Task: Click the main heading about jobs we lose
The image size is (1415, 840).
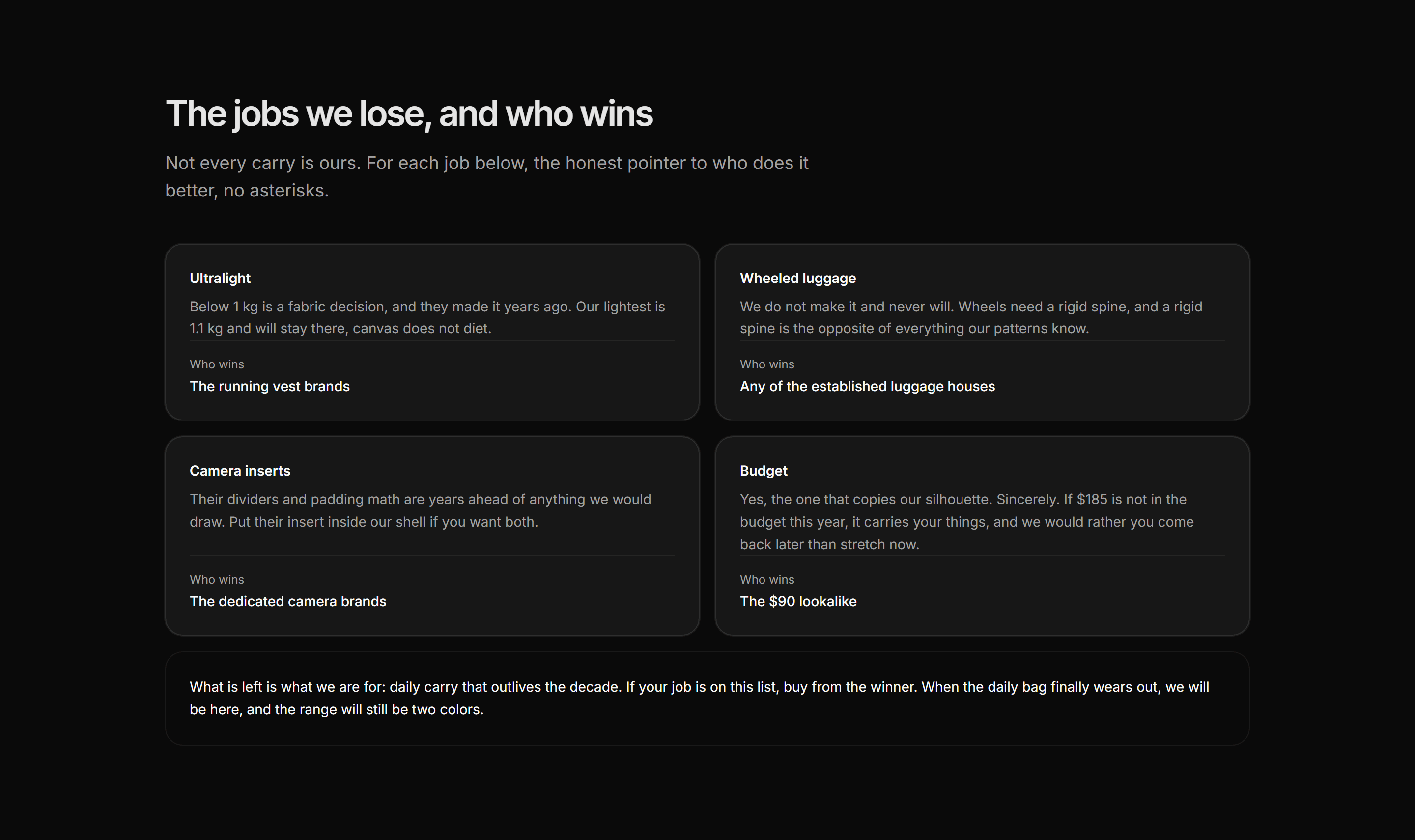Action: pos(409,113)
